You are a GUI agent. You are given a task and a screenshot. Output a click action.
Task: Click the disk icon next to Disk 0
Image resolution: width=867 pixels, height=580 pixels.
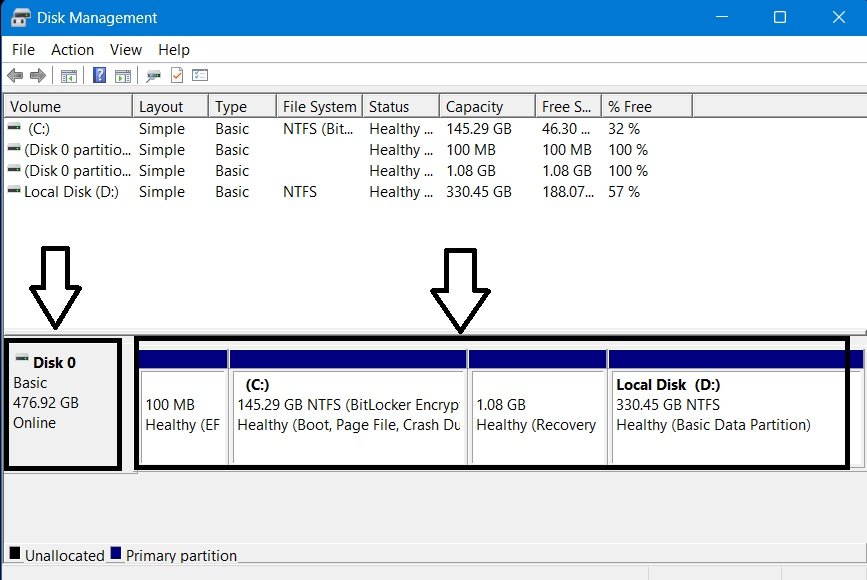pos(22,358)
